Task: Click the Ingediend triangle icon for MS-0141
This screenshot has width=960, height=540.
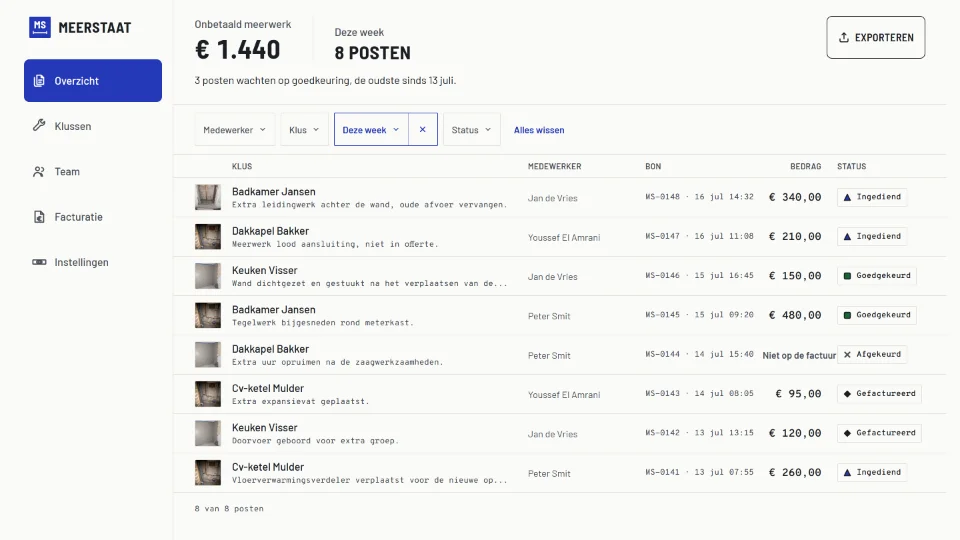Action: click(847, 473)
